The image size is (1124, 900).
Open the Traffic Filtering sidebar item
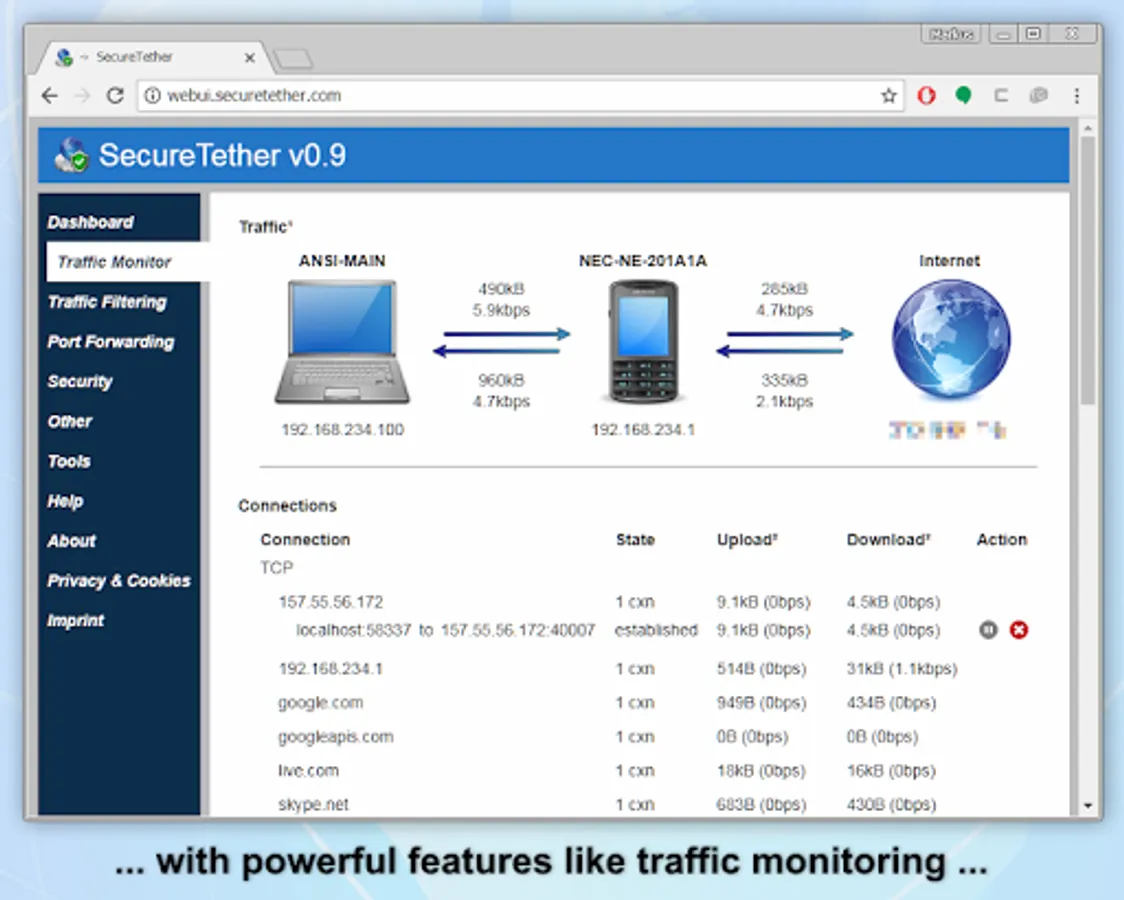click(107, 302)
